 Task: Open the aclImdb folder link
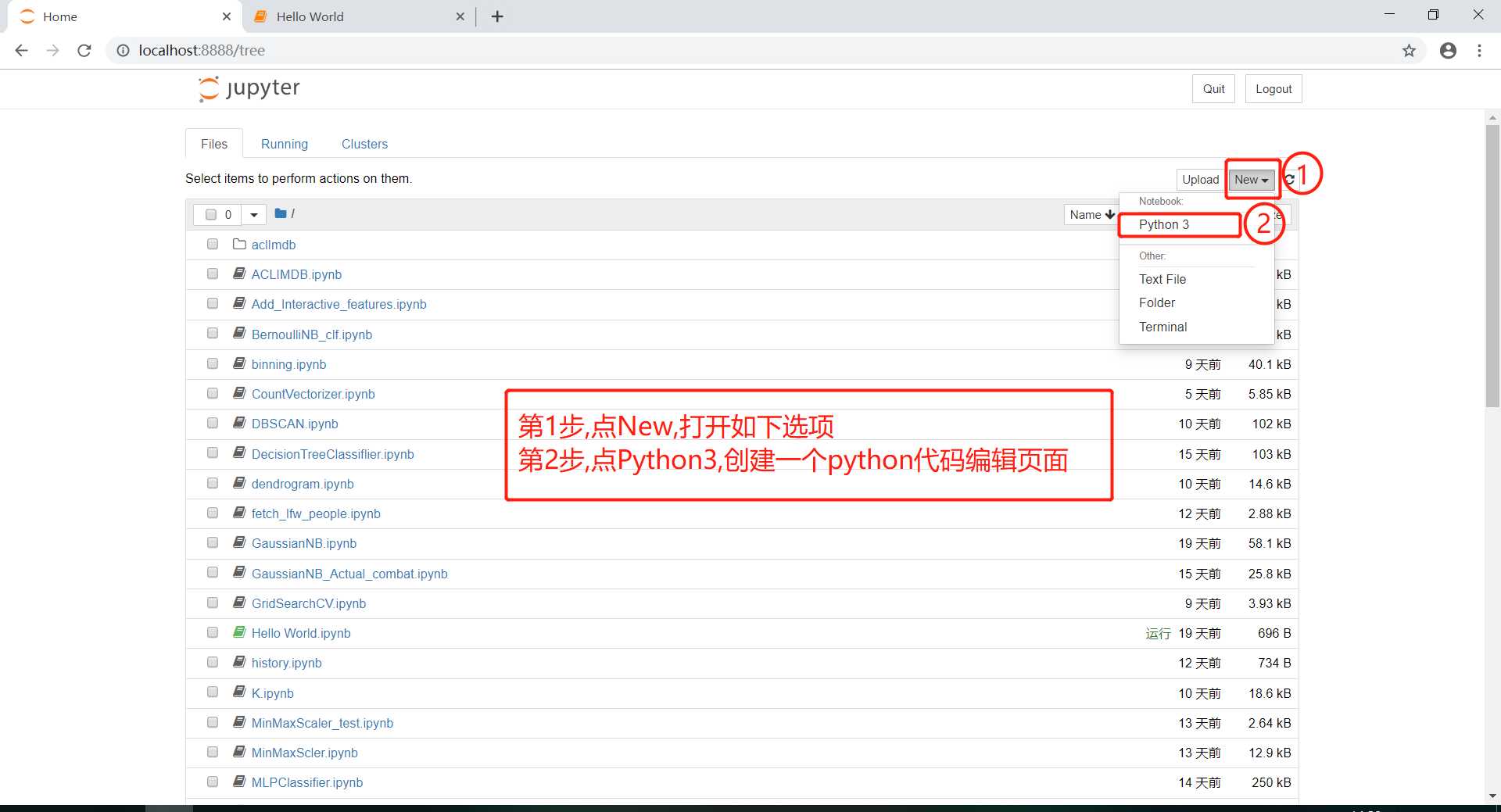(x=274, y=245)
